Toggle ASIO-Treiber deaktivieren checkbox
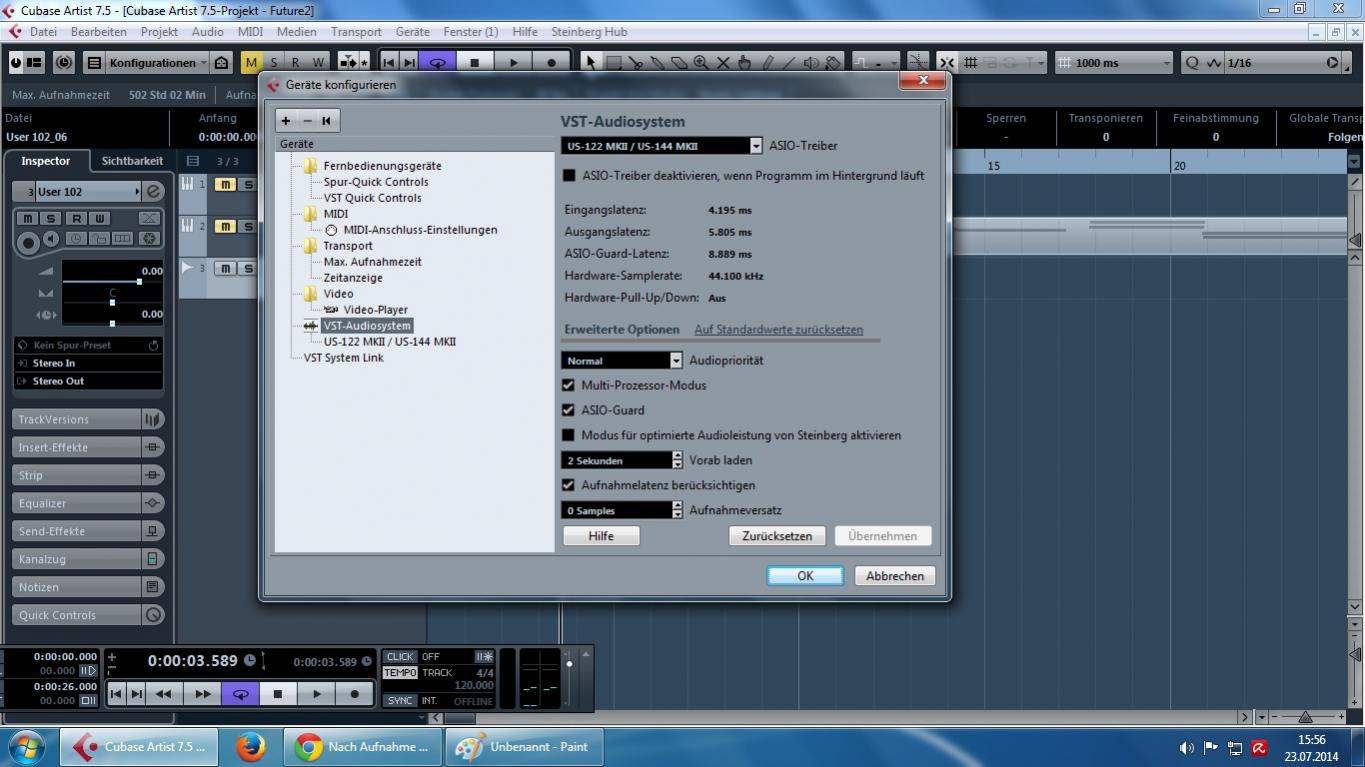This screenshot has width=1365, height=767. coord(569,175)
